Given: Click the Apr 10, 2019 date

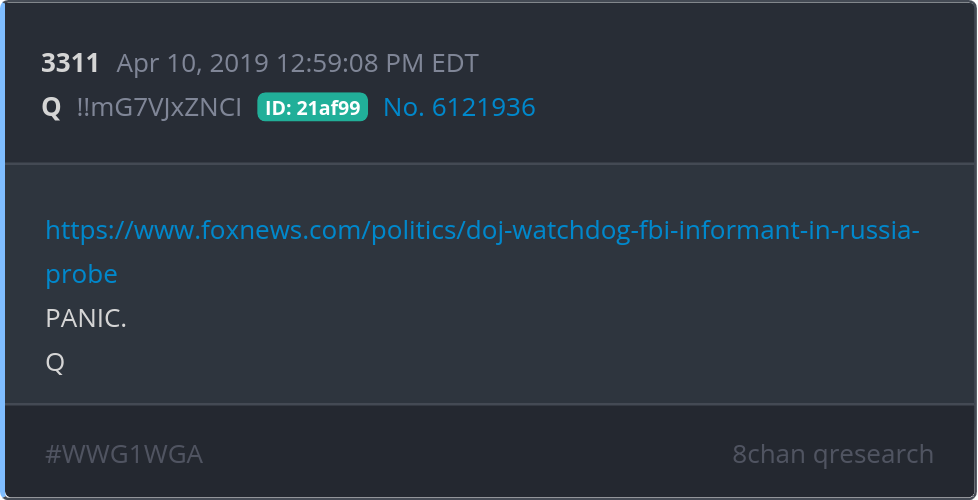Looking at the screenshot, I should point(193,64).
